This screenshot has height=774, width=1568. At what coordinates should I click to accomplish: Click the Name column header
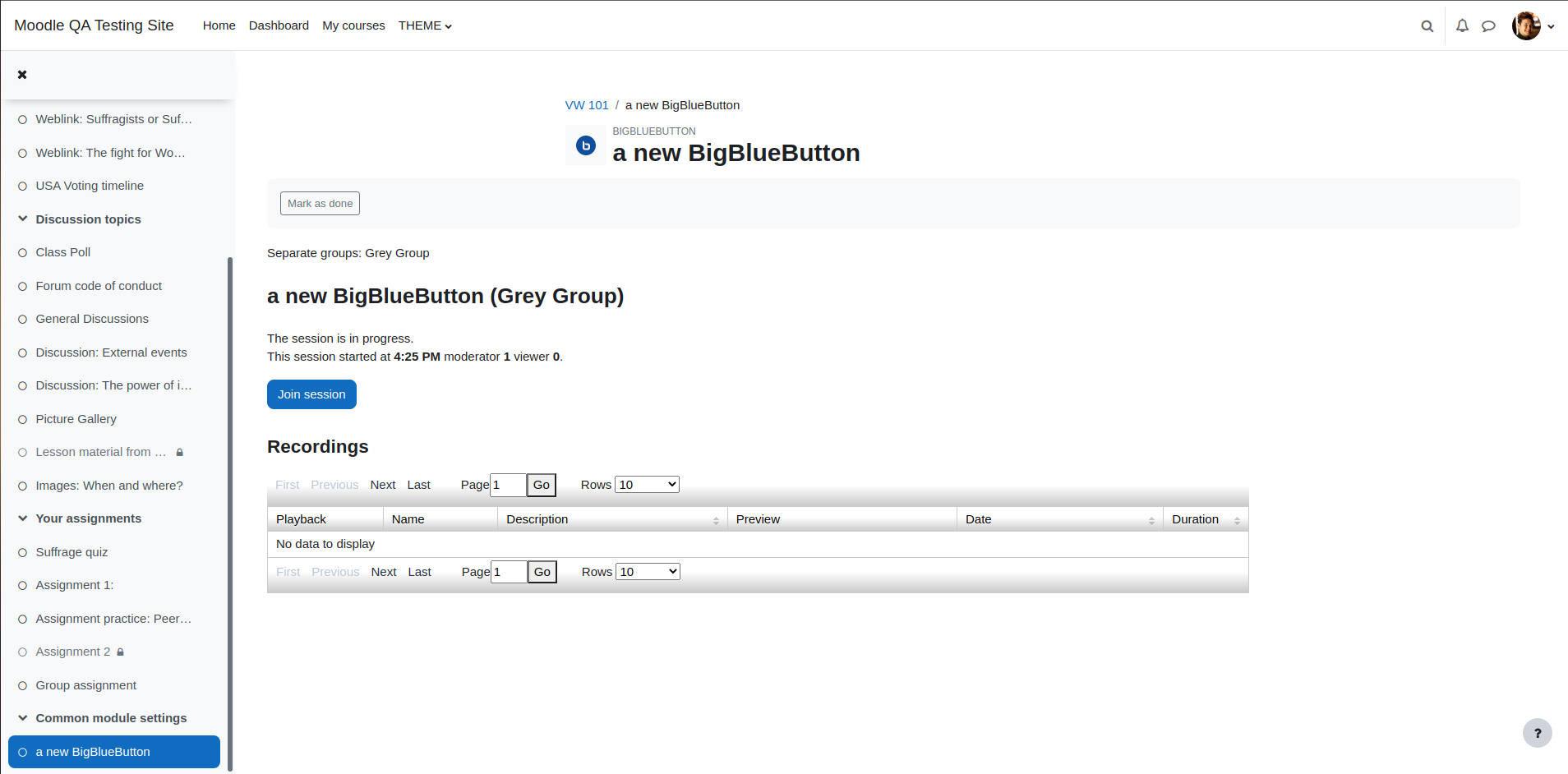pyautogui.click(x=440, y=519)
